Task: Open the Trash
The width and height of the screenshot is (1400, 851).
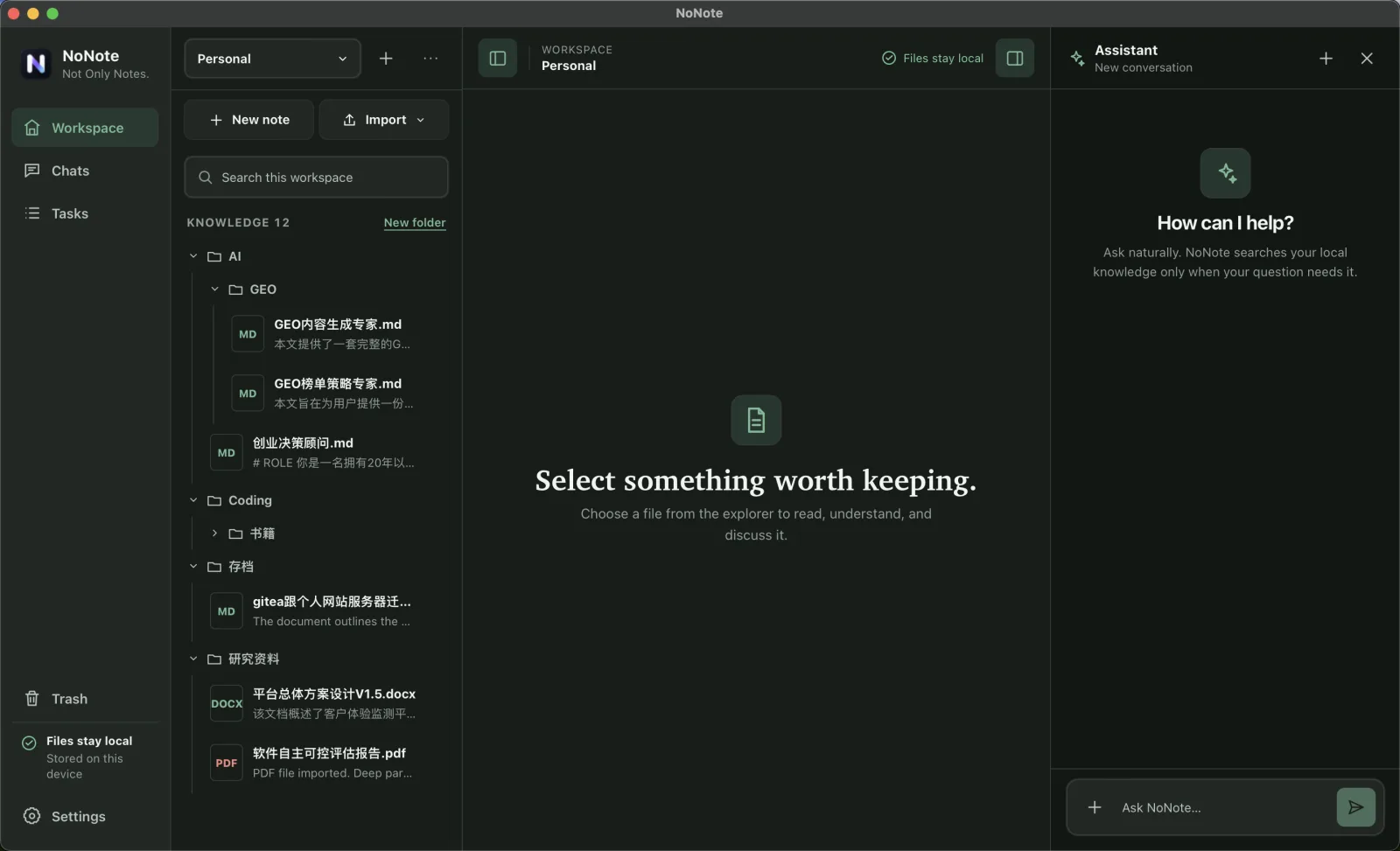Action: coord(85,699)
